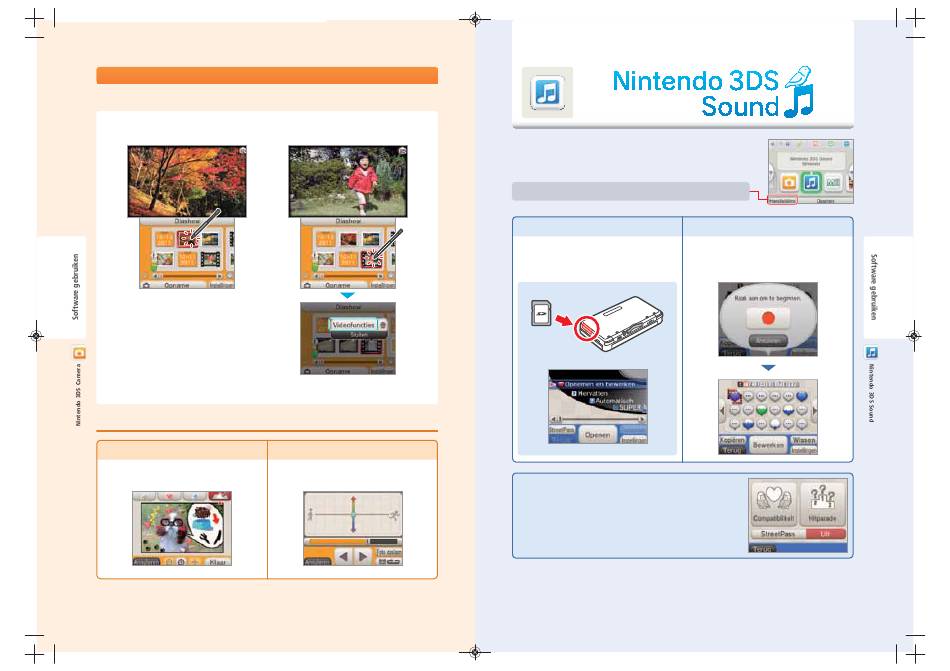
Task: Tap the left arrow in the video editing screenshot
Action: pos(344,557)
